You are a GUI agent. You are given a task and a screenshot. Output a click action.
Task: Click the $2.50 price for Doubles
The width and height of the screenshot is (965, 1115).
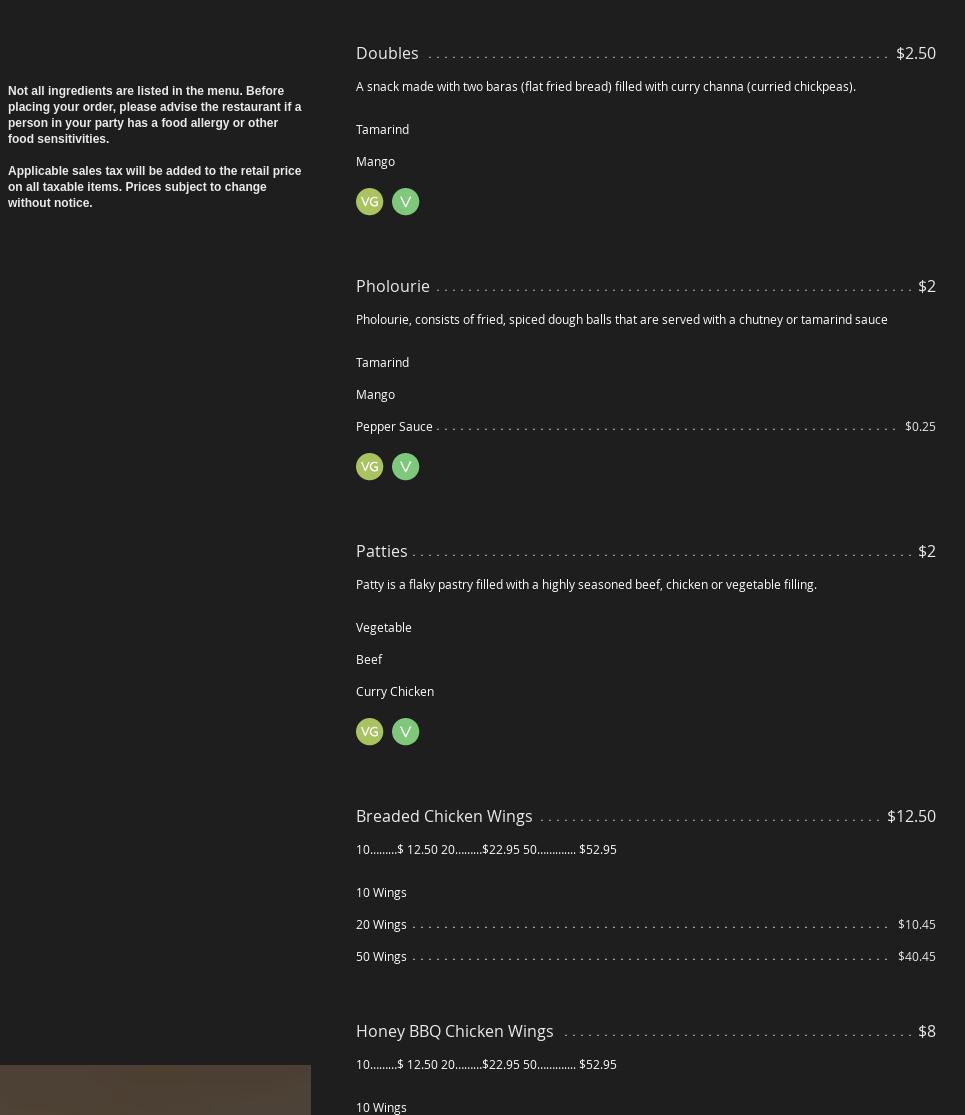[x=915, y=53]
